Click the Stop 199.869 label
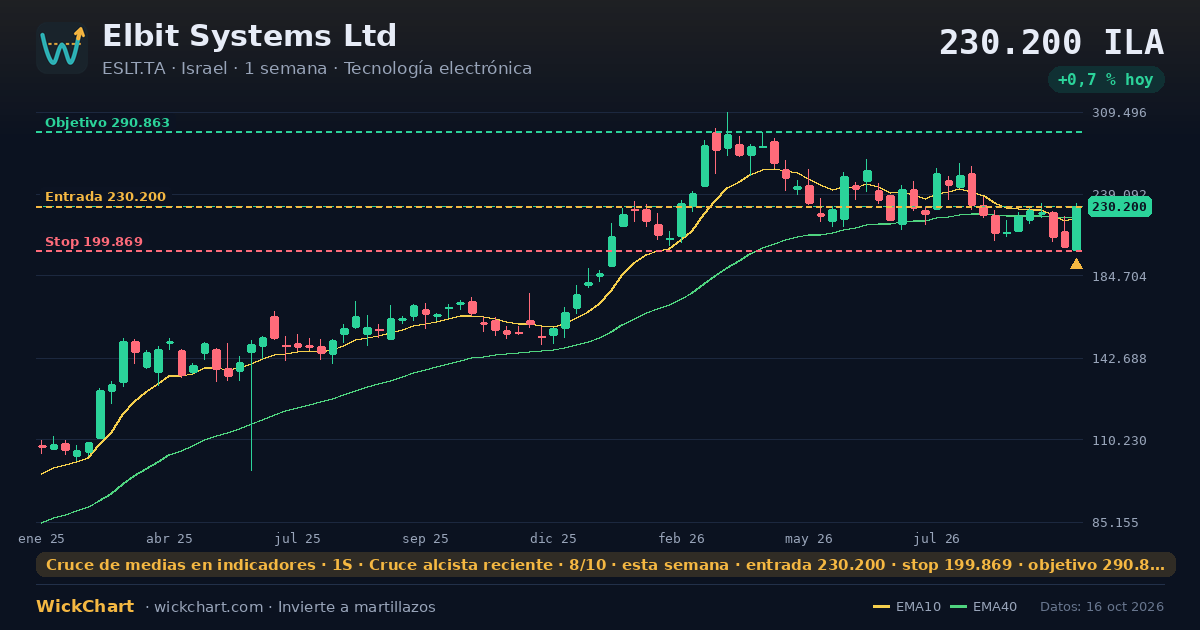The height and width of the screenshot is (630, 1200). [94, 242]
